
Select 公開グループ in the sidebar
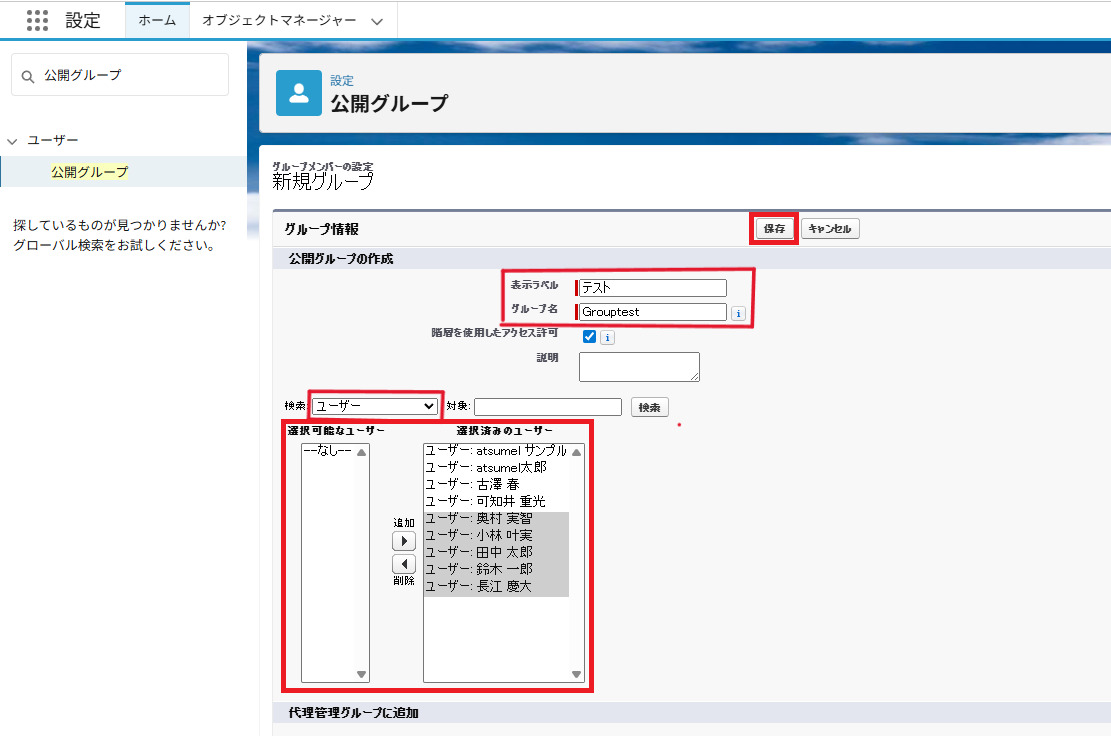point(90,172)
